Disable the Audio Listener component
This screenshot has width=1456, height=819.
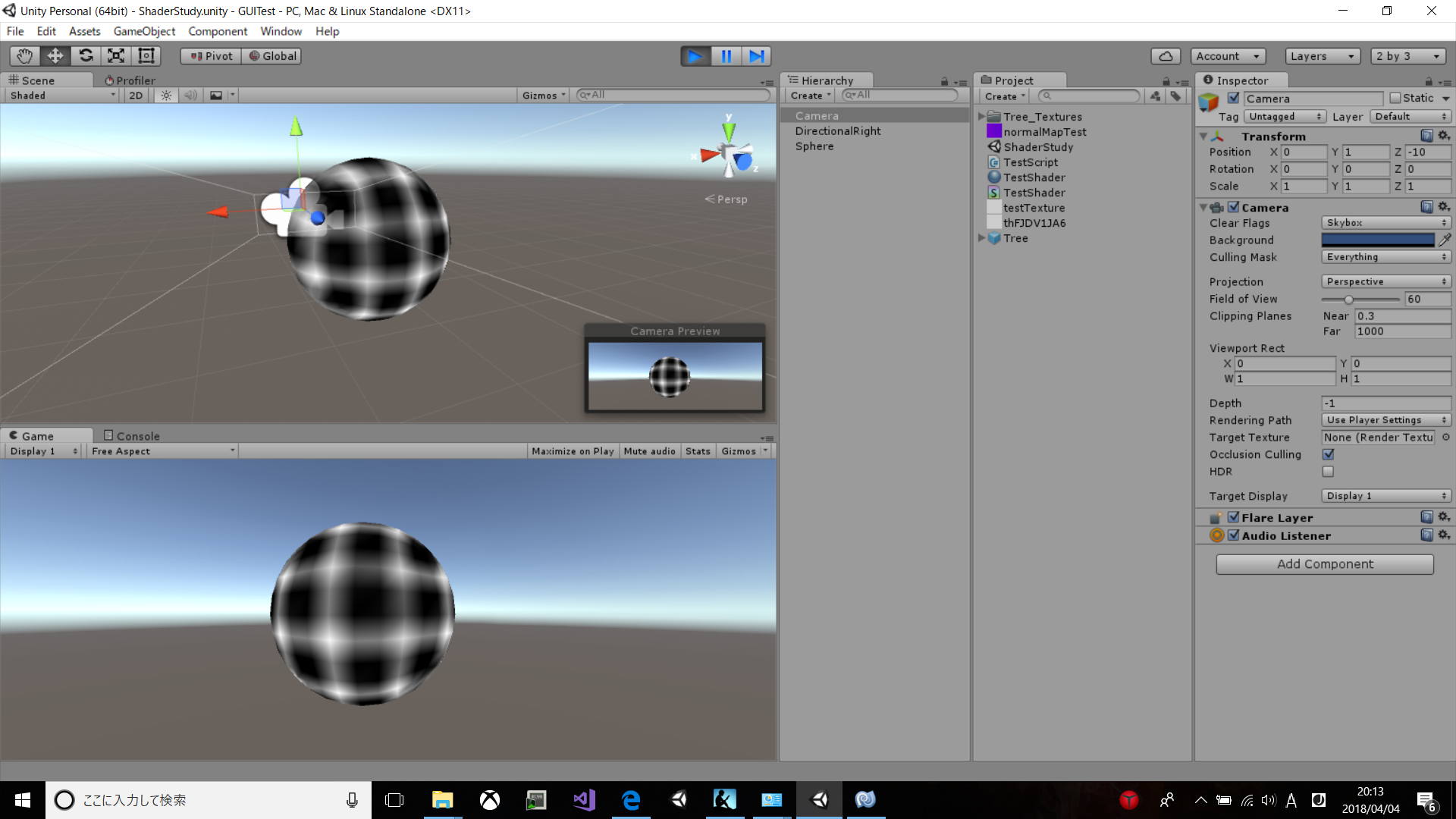click(x=1233, y=535)
